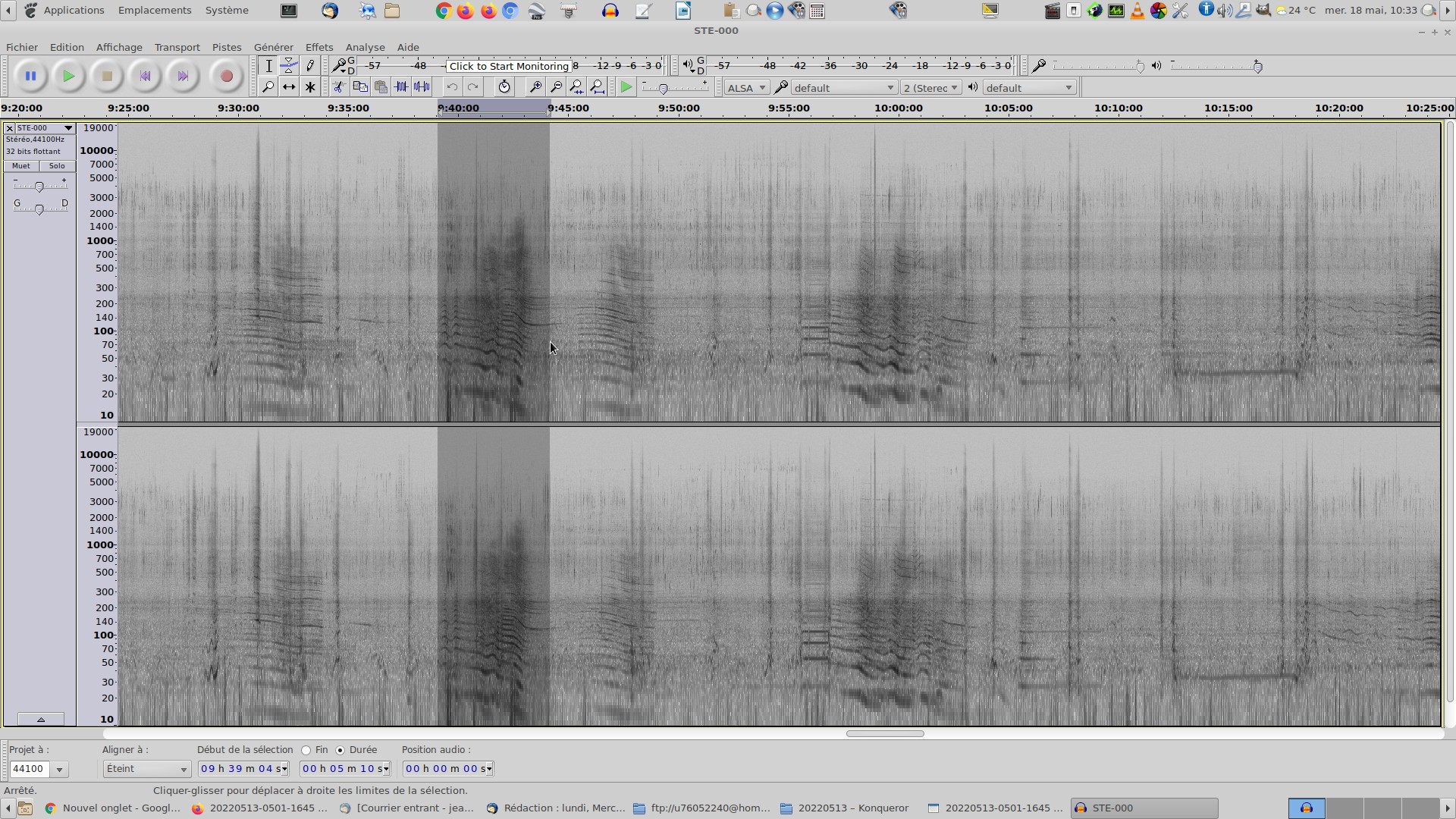
Task: Click the Zoom In magnifier icon
Action: (x=535, y=87)
